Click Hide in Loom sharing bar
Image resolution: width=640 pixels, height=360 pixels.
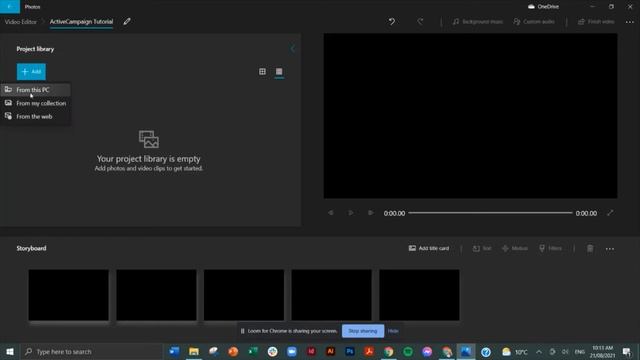coord(393,331)
